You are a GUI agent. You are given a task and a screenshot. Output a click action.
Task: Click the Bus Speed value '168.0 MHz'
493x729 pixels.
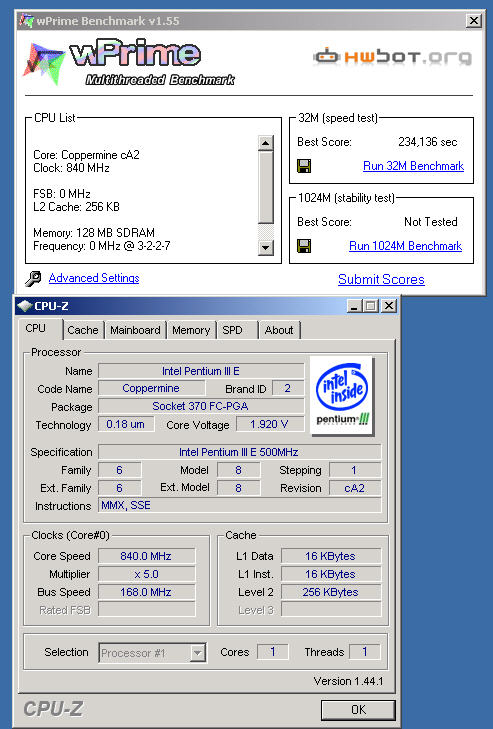pyautogui.click(x=146, y=592)
